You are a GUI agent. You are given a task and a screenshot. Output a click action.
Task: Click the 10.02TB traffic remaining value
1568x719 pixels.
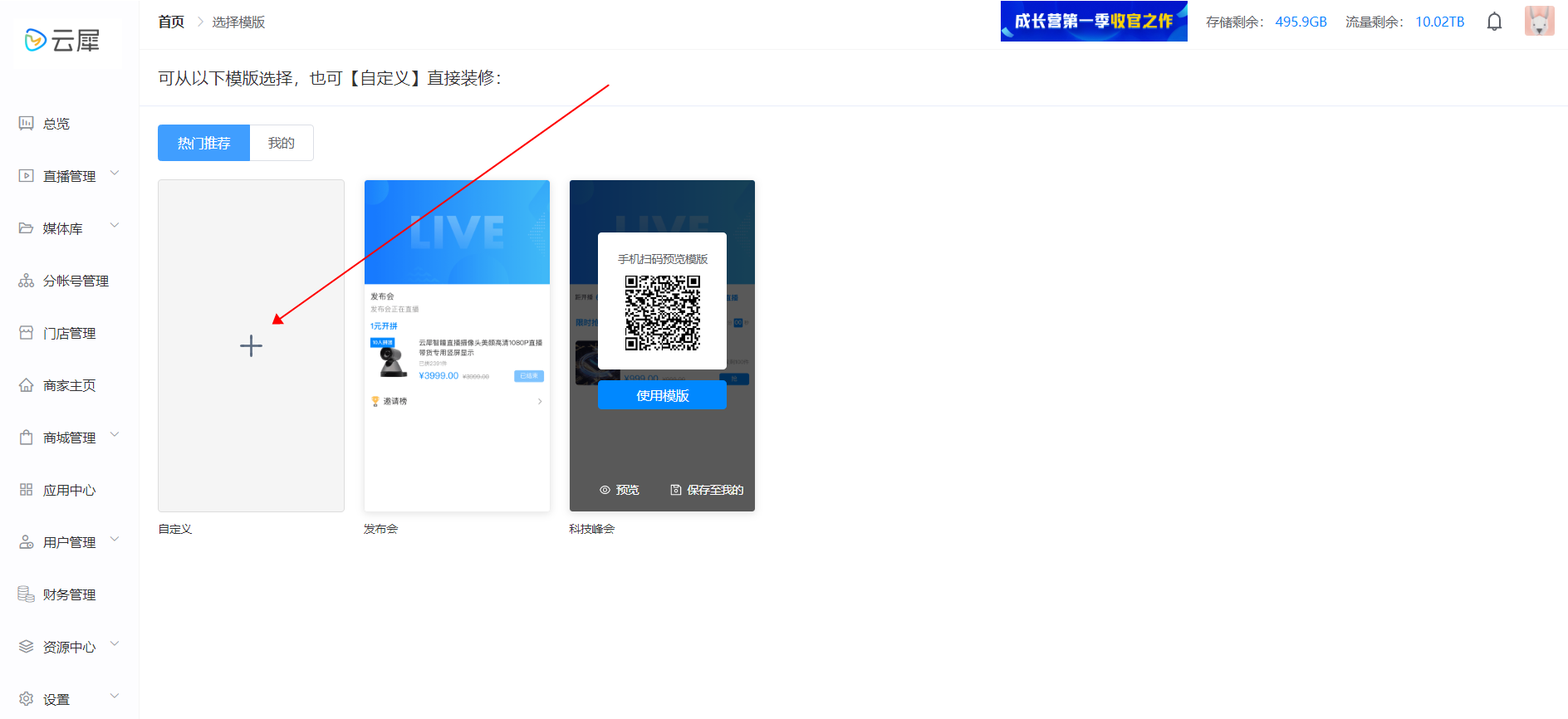click(x=1440, y=22)
